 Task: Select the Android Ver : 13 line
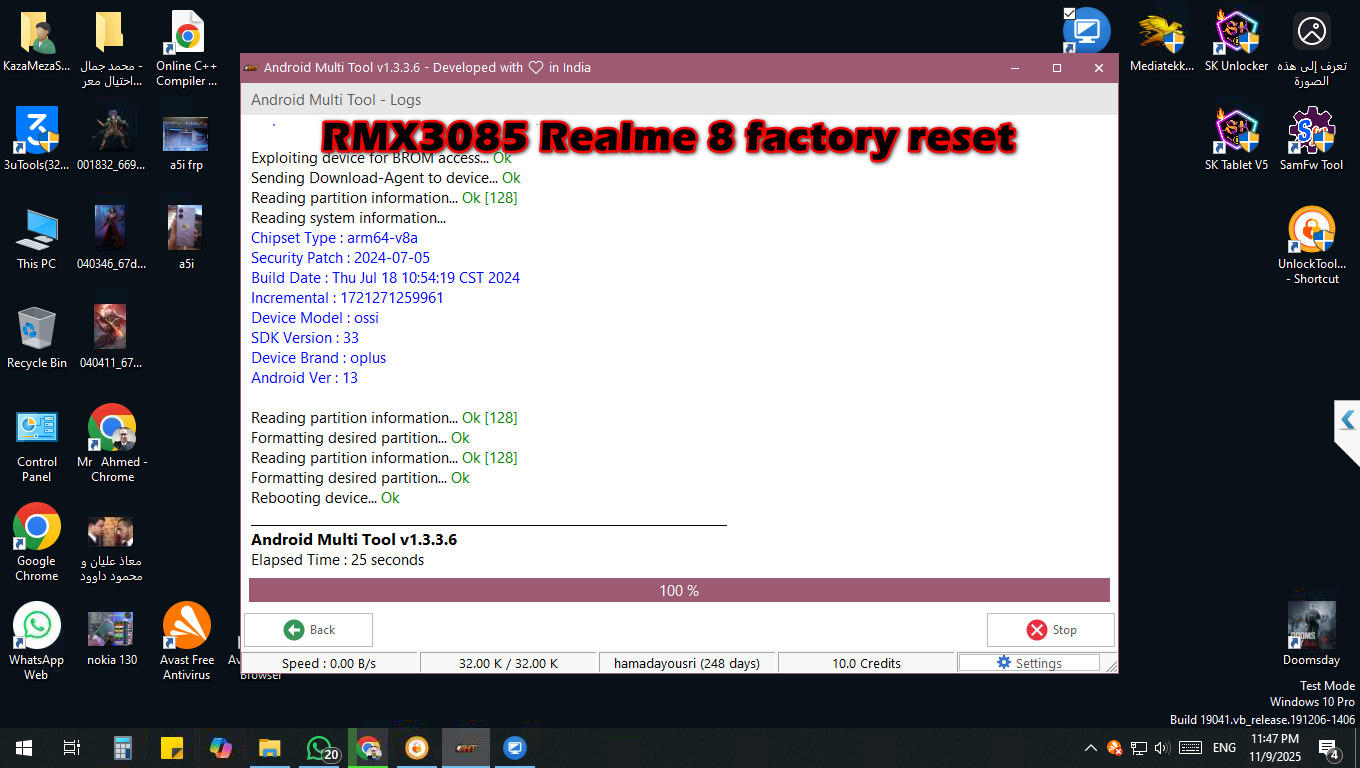click(304, 378)
